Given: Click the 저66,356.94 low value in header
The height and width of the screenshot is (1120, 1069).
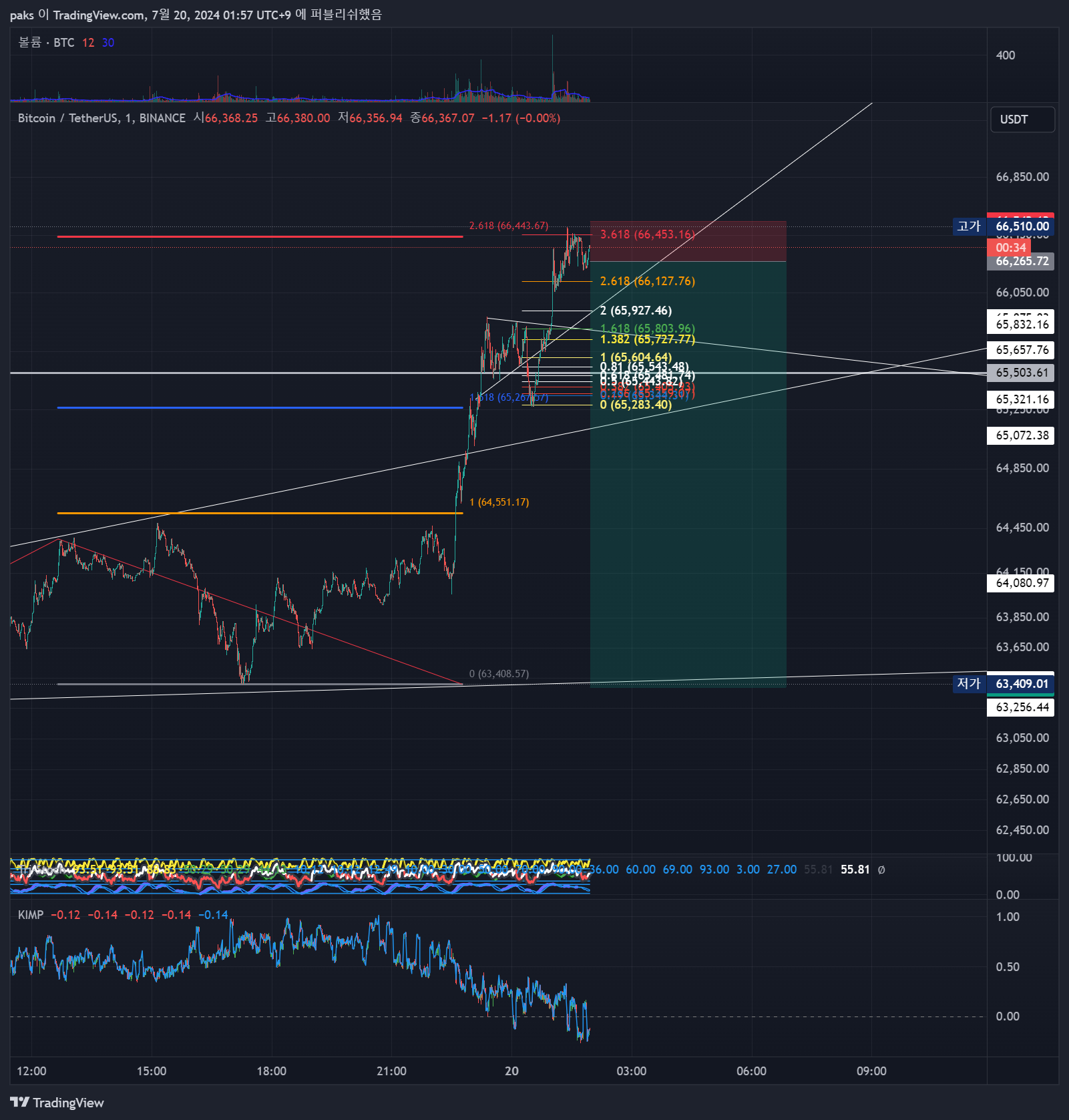Looking at the screenshot, I should [x=371, y=118].
